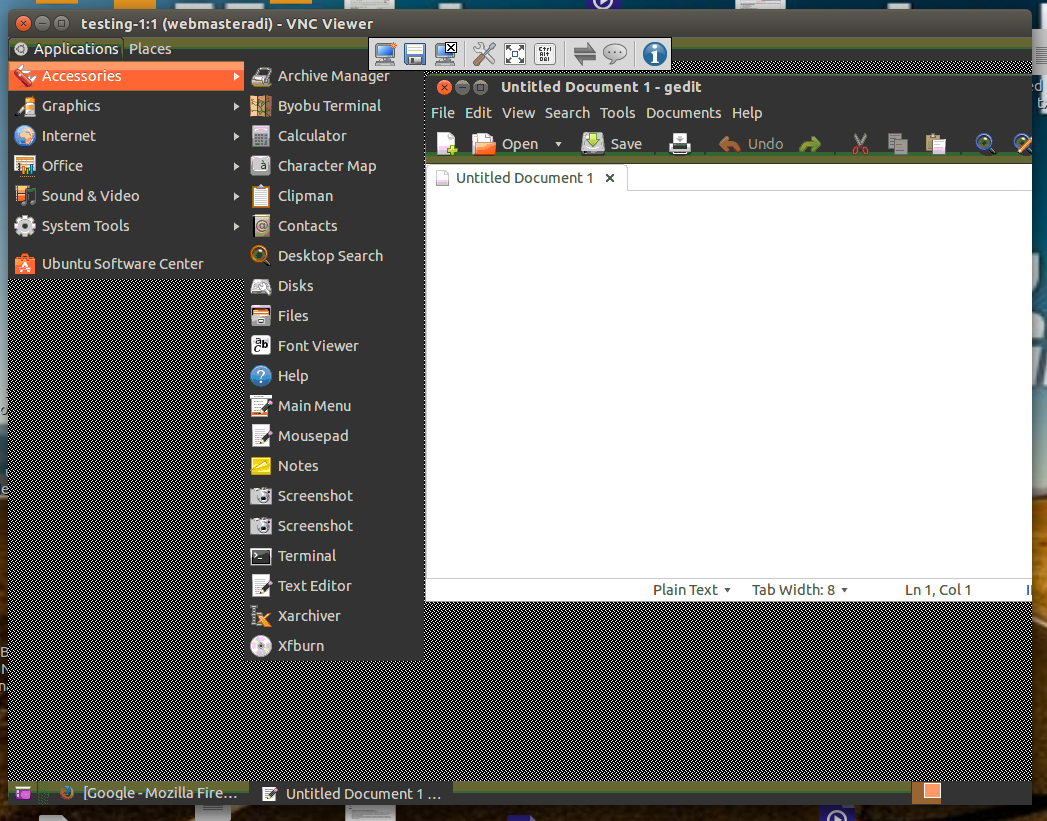Click Open button in gedit toolbar
Viewport: 1047px width, 821px height.
pos(505,144)
